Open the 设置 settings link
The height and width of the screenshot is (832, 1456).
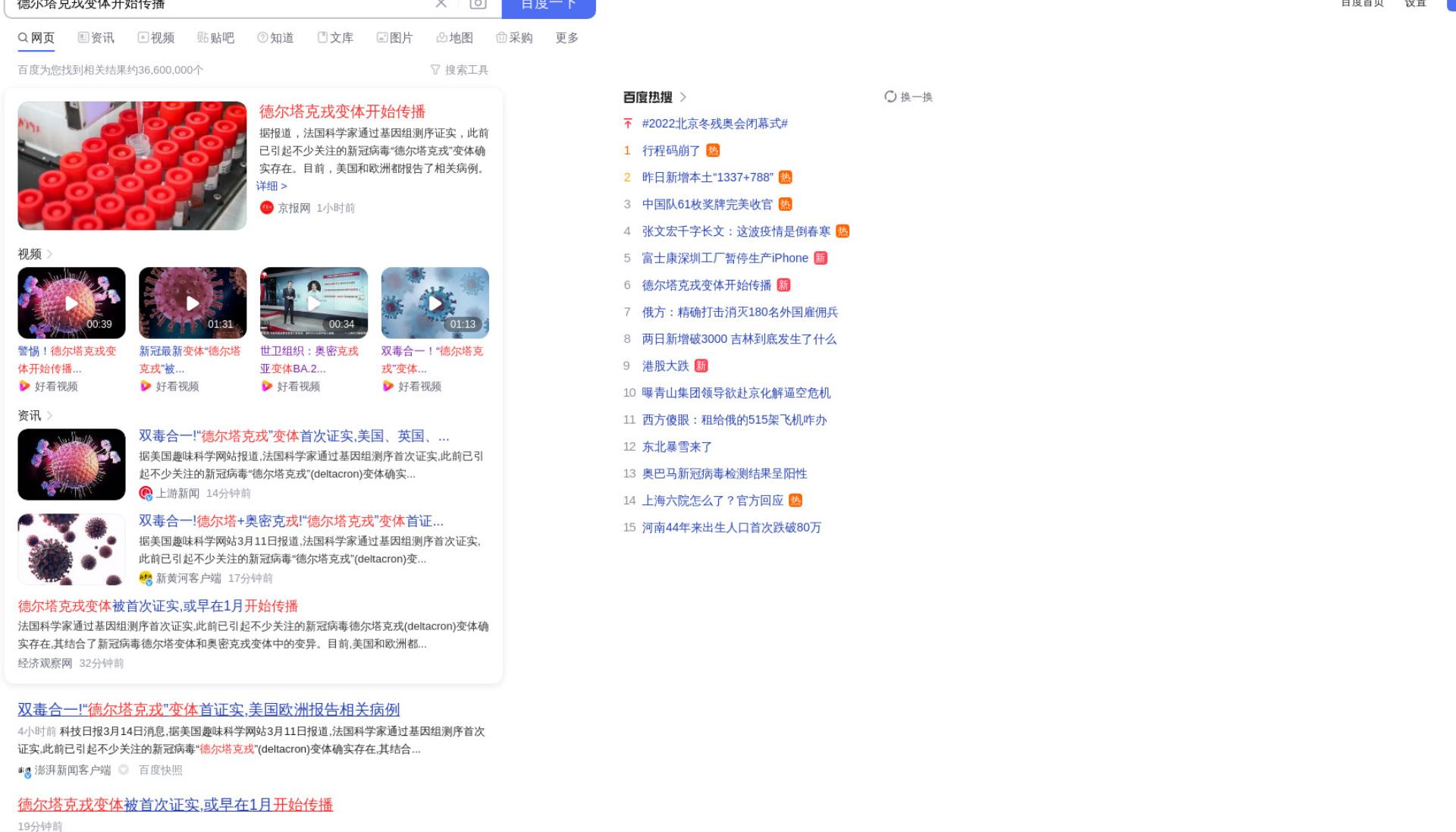pos(1416,4)
